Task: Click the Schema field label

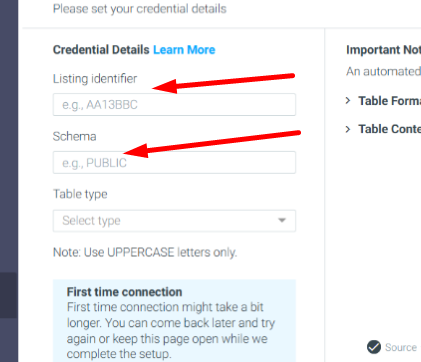Action: (x=75, y=136)
